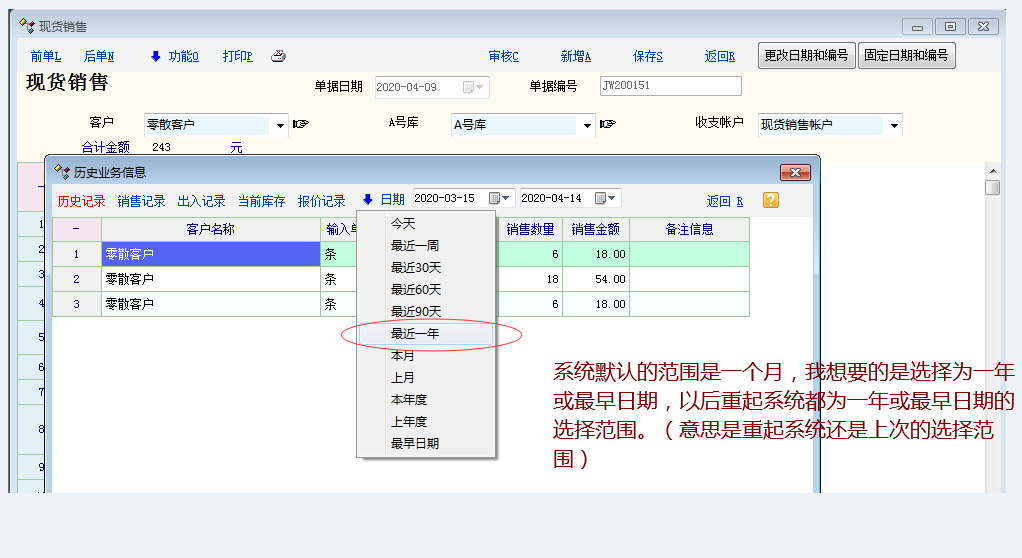Expand the 收支帐户 account dropdown
Image resolution: width=1022 pixels, height=558 pixels.
[893, 126]
